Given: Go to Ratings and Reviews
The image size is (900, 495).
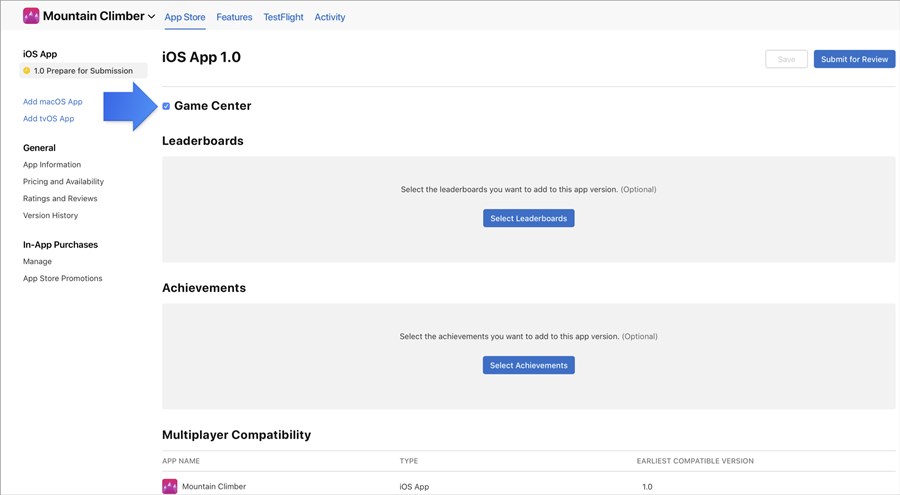Looking at the screenshot, I should tap(60, 199).
